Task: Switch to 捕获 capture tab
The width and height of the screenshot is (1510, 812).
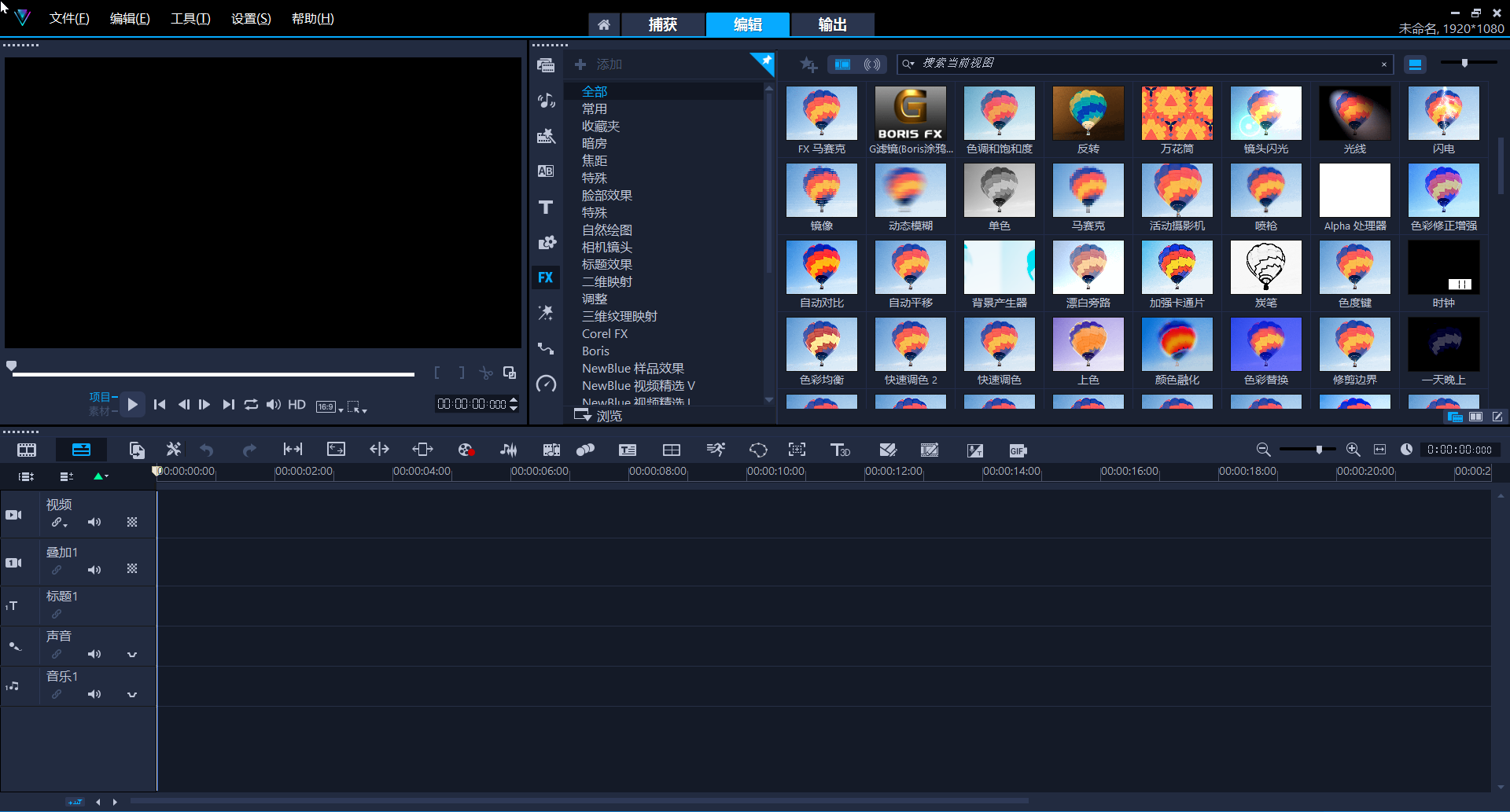Action: [x=663, y=25]
